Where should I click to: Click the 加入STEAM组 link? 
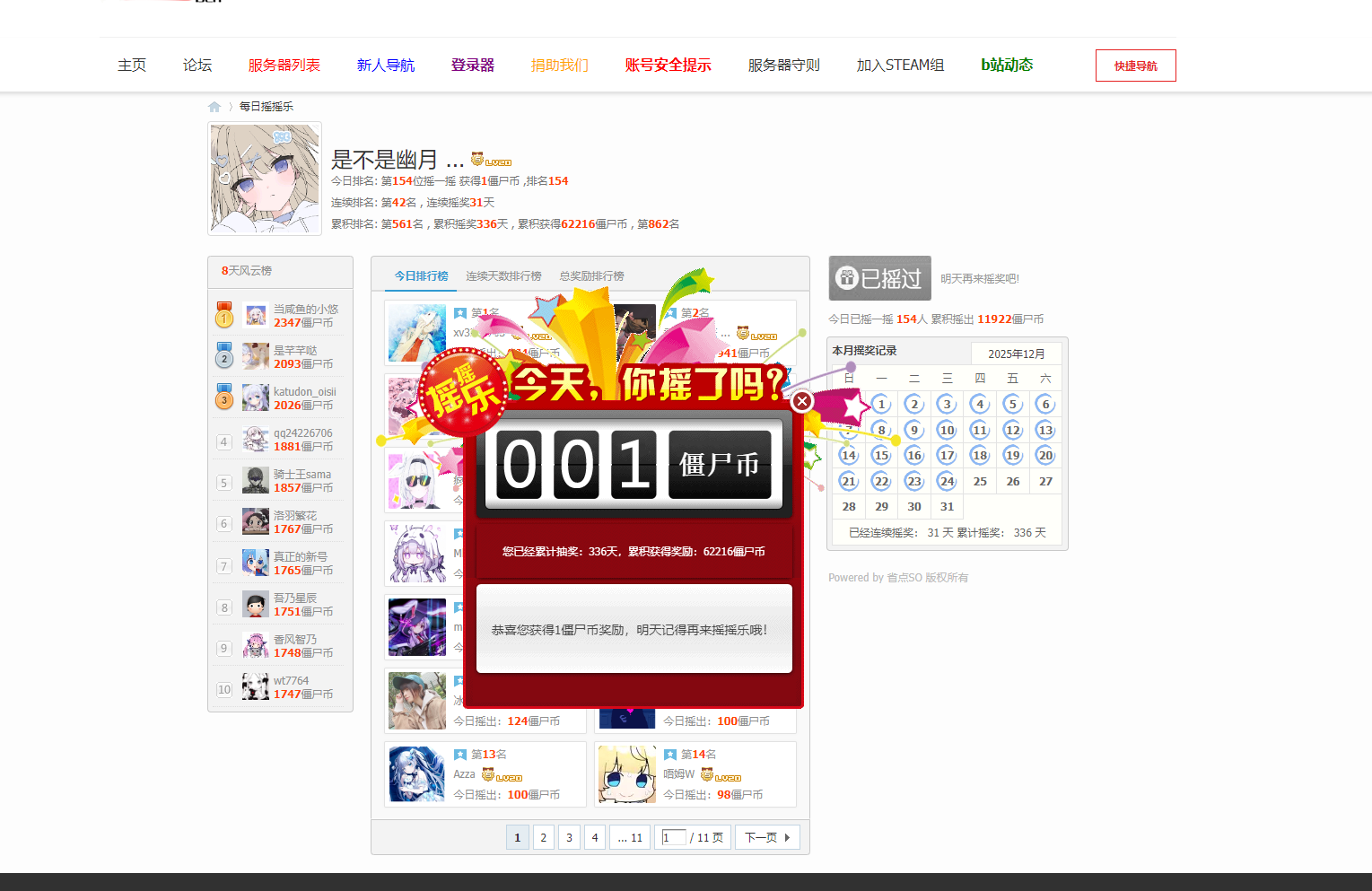[899, 65]
